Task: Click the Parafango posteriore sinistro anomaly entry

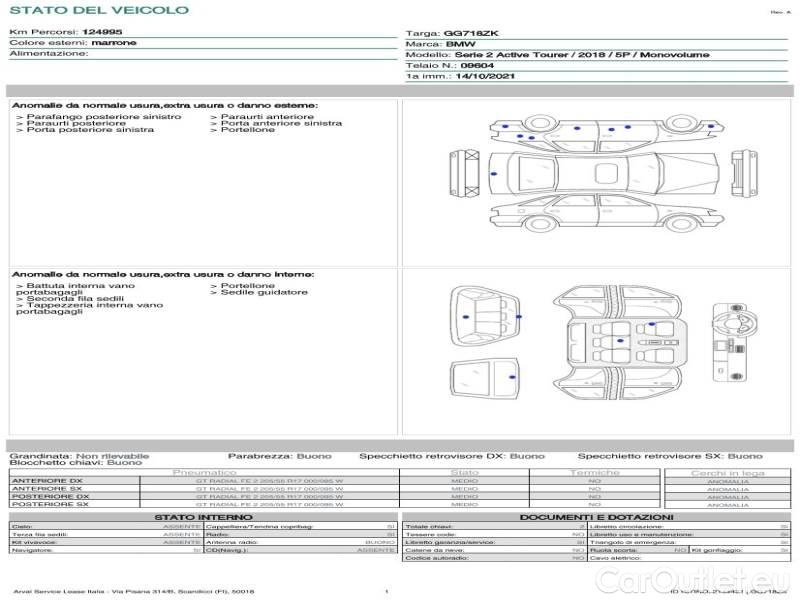Action: pyautogui.click(x=102, y=117)
